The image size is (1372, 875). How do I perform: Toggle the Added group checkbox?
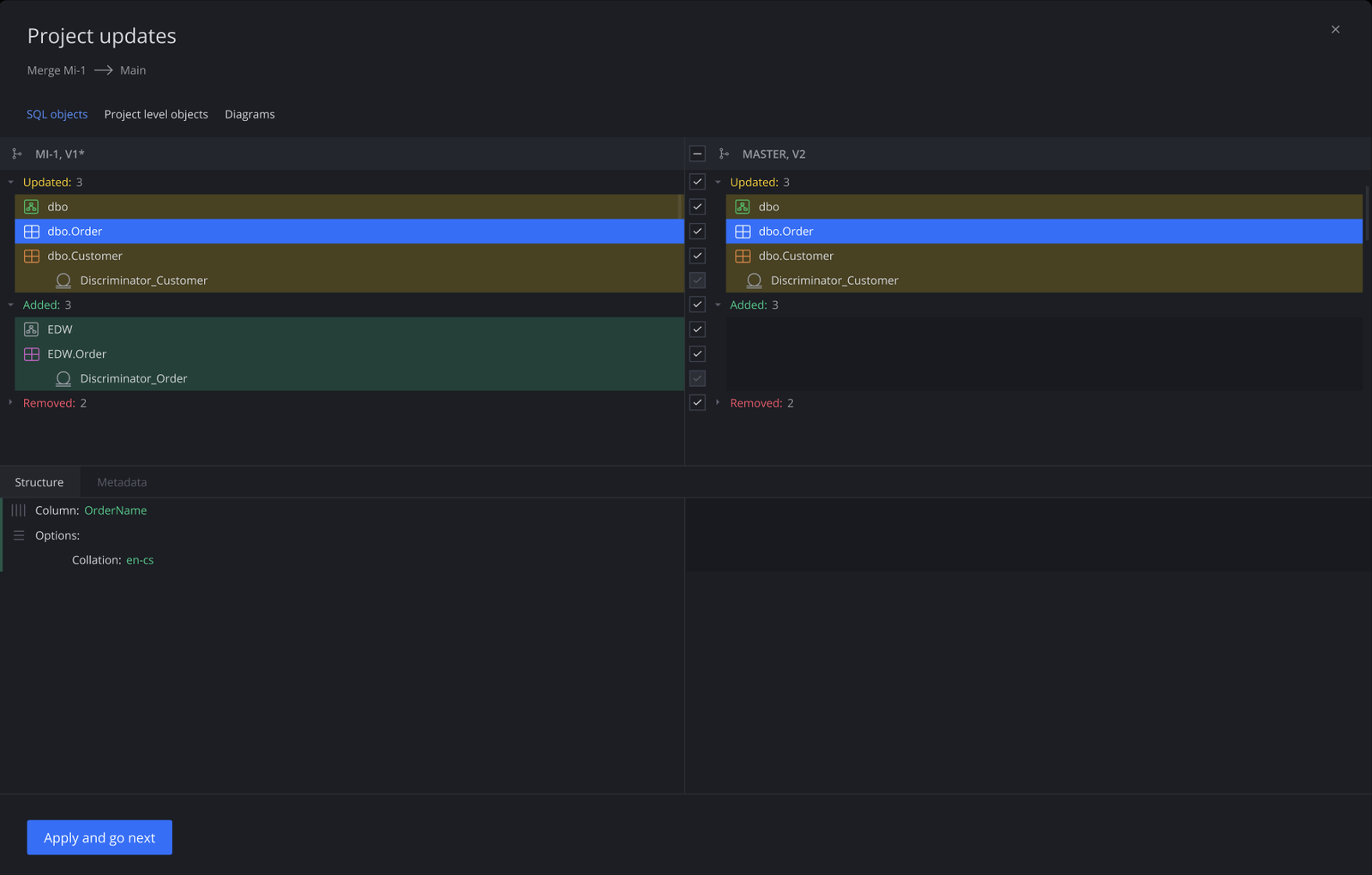coord(697,305)
